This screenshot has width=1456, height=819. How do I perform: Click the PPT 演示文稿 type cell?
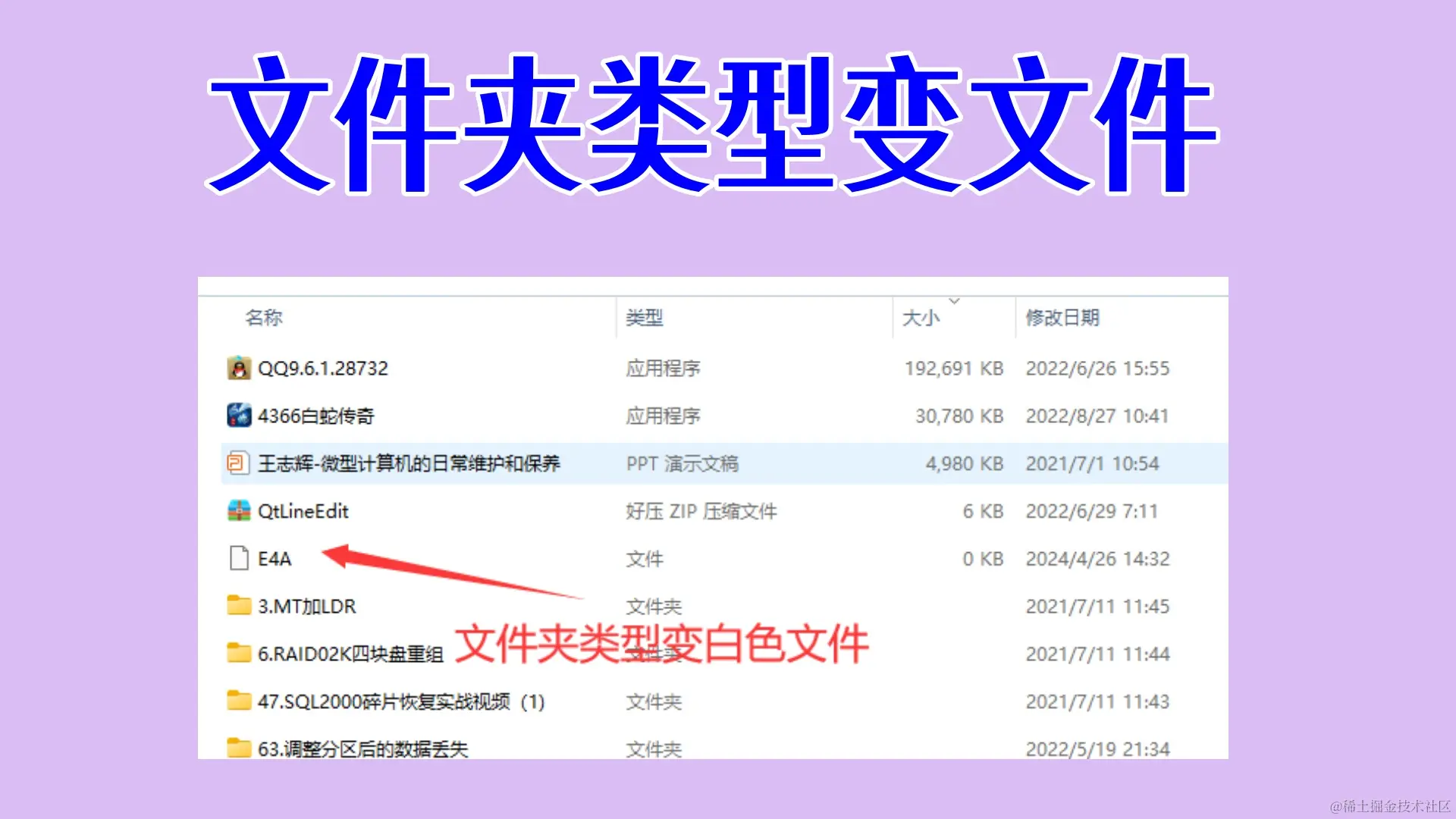[x=682, y=463]
